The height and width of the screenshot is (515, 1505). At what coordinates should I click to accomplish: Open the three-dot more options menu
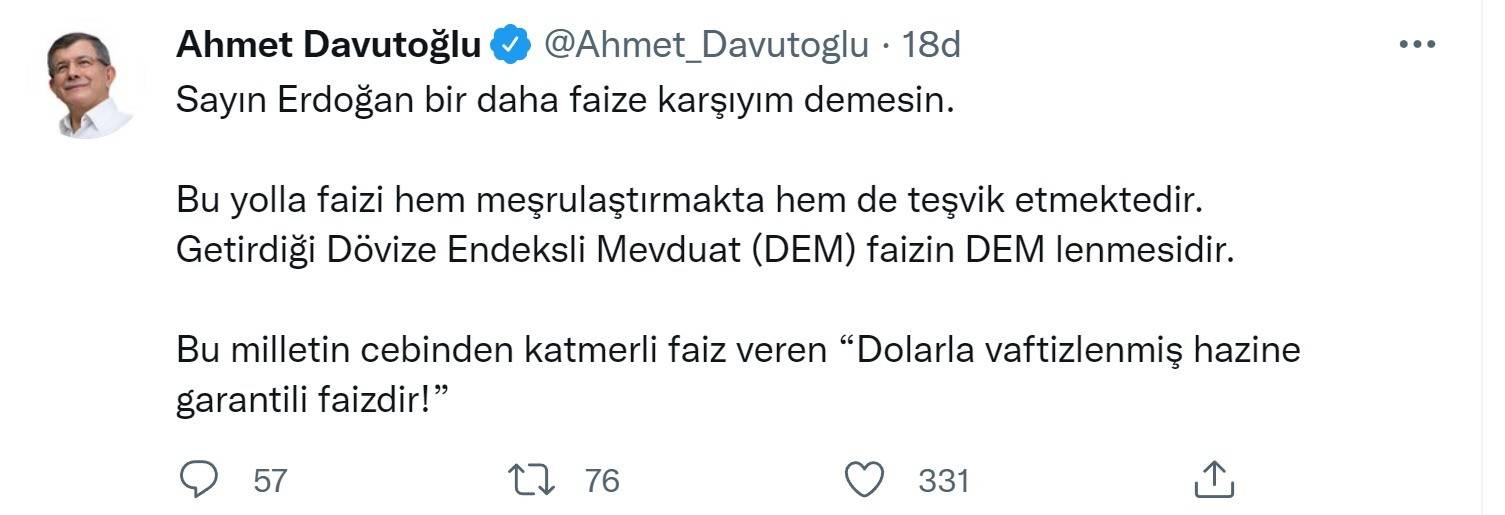(x=1416, y=45)
